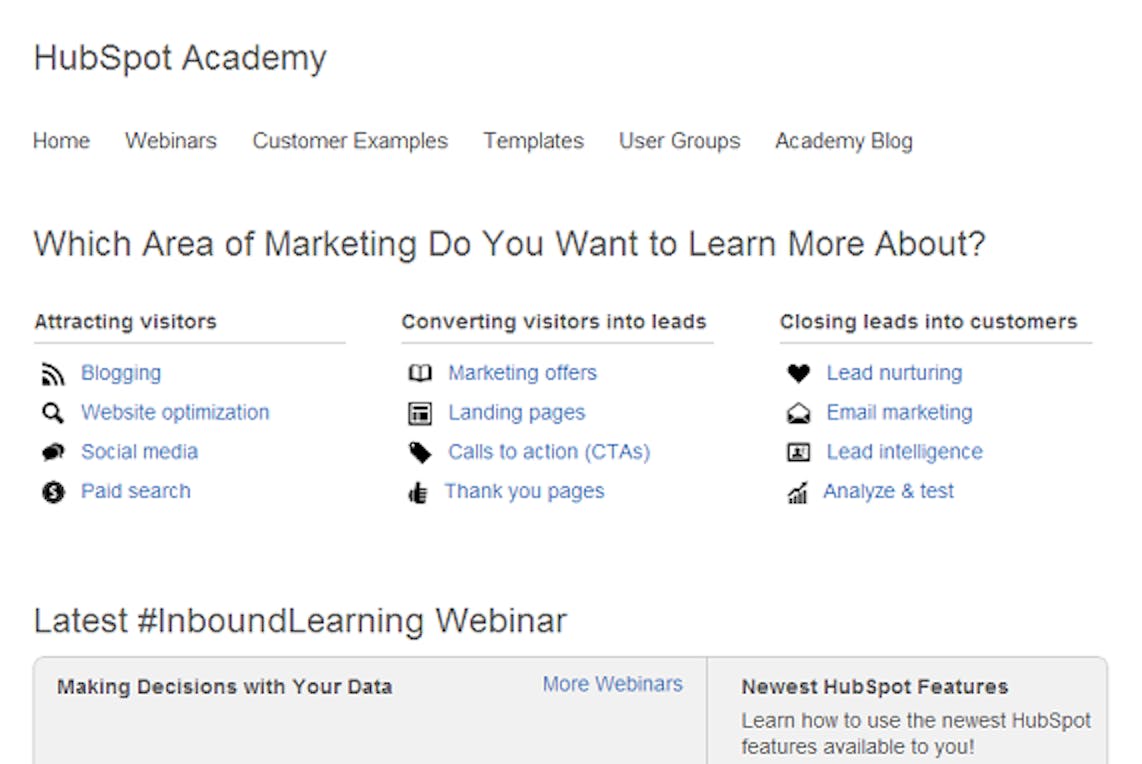Viewport: 1142px width, 764px height.
Task: Click the speech bubble icon beside Social media
Action: pyautogui.click(x=52, y=452)
